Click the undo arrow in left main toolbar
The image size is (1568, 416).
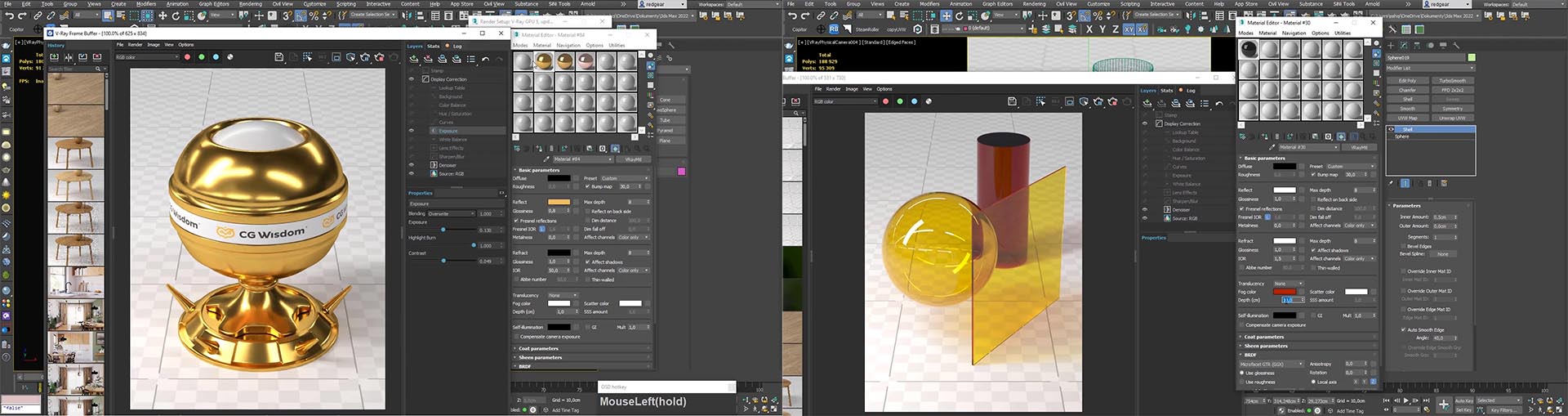point(8,16)
